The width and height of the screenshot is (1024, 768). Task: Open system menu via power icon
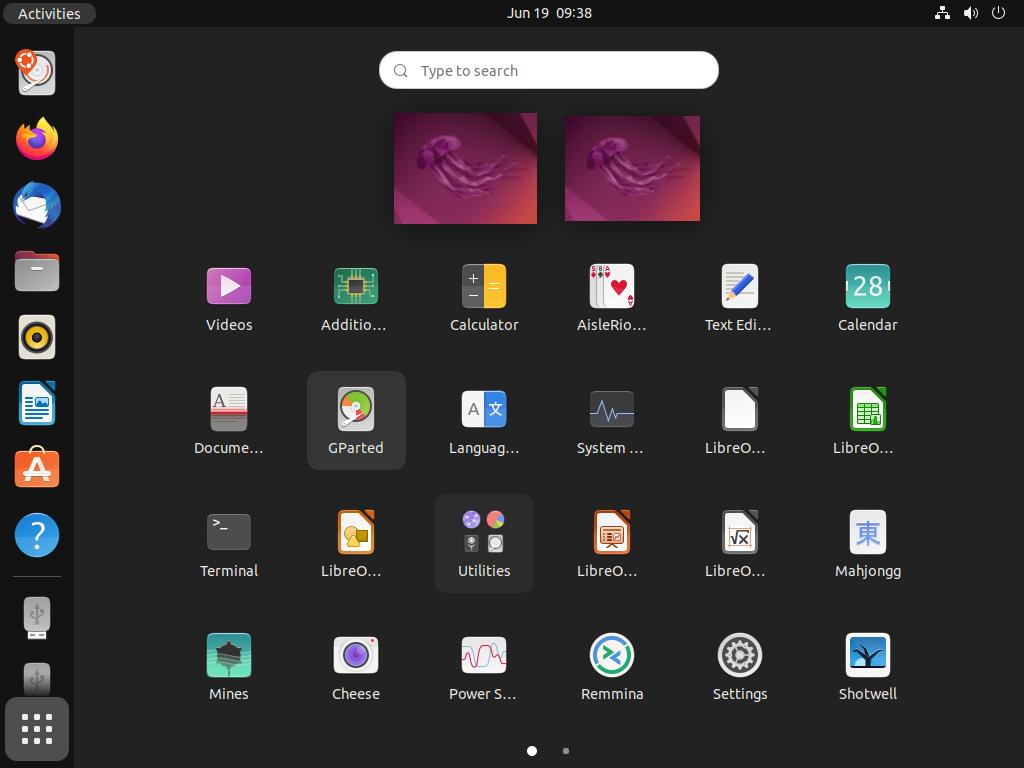(x=998, y=13)
